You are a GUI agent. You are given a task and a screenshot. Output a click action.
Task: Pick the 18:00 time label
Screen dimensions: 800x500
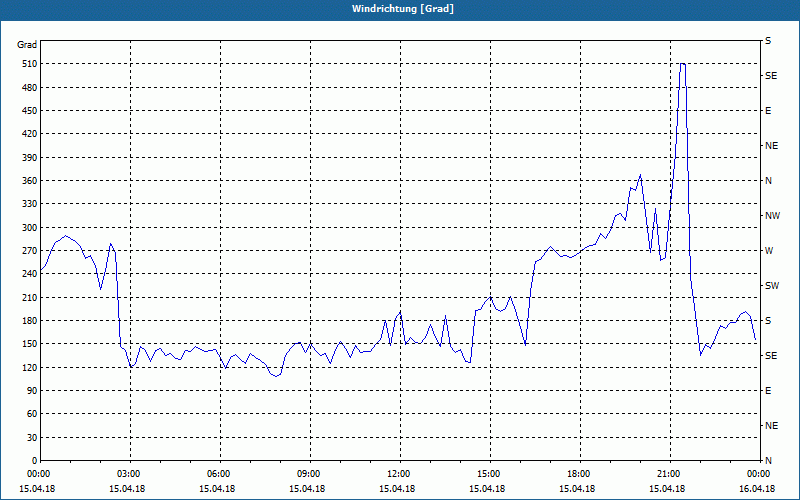tap(580, 474)
